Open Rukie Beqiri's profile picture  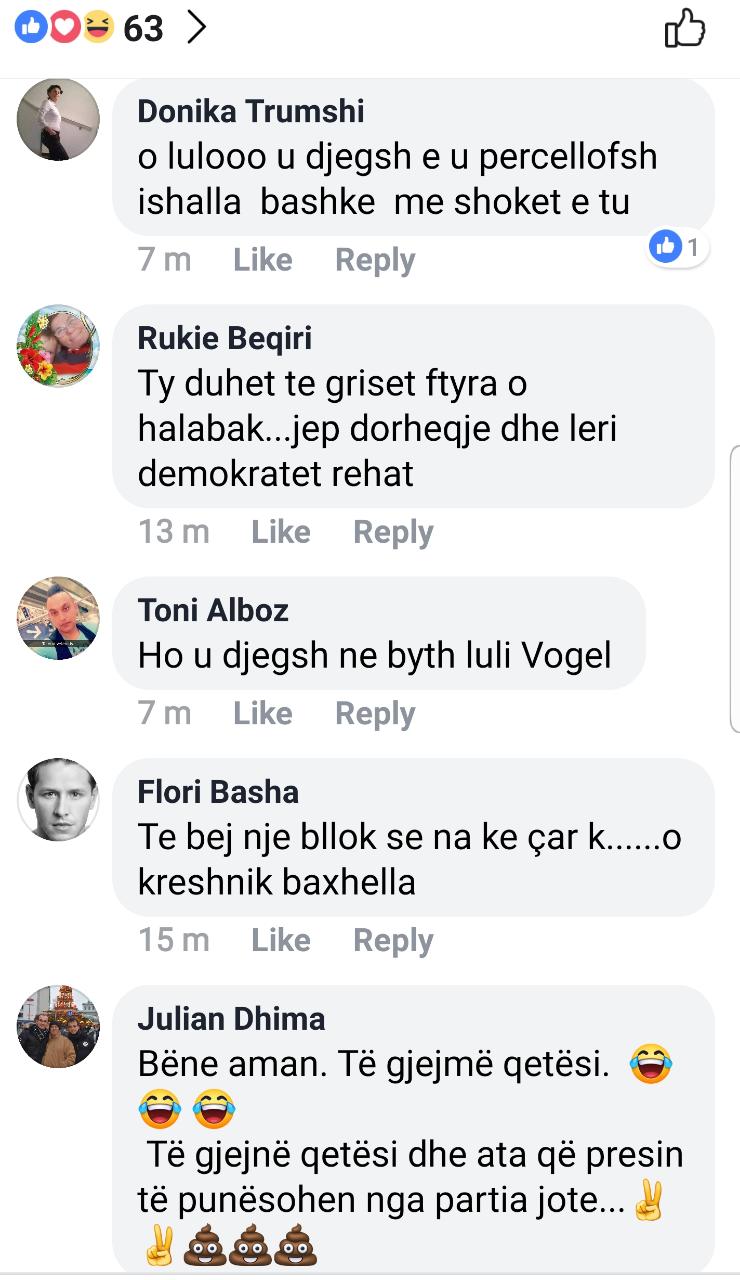click(x=59, y=346)
